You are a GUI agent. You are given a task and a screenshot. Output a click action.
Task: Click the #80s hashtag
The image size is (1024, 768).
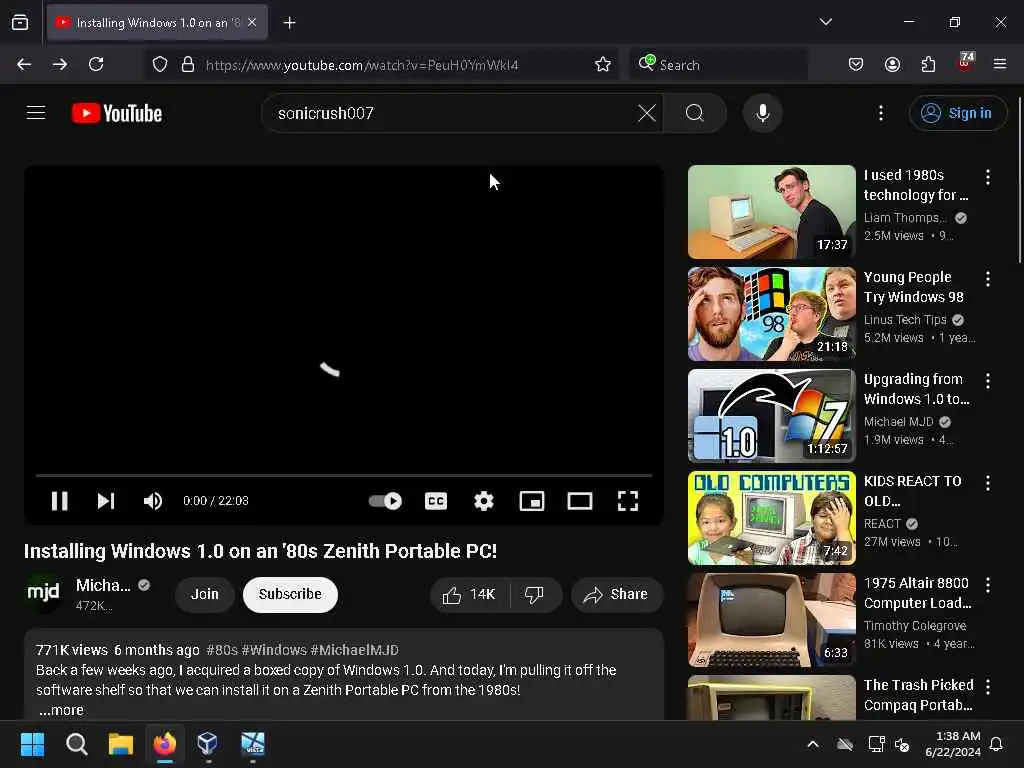pyautogui.click(x=222, y=650)
